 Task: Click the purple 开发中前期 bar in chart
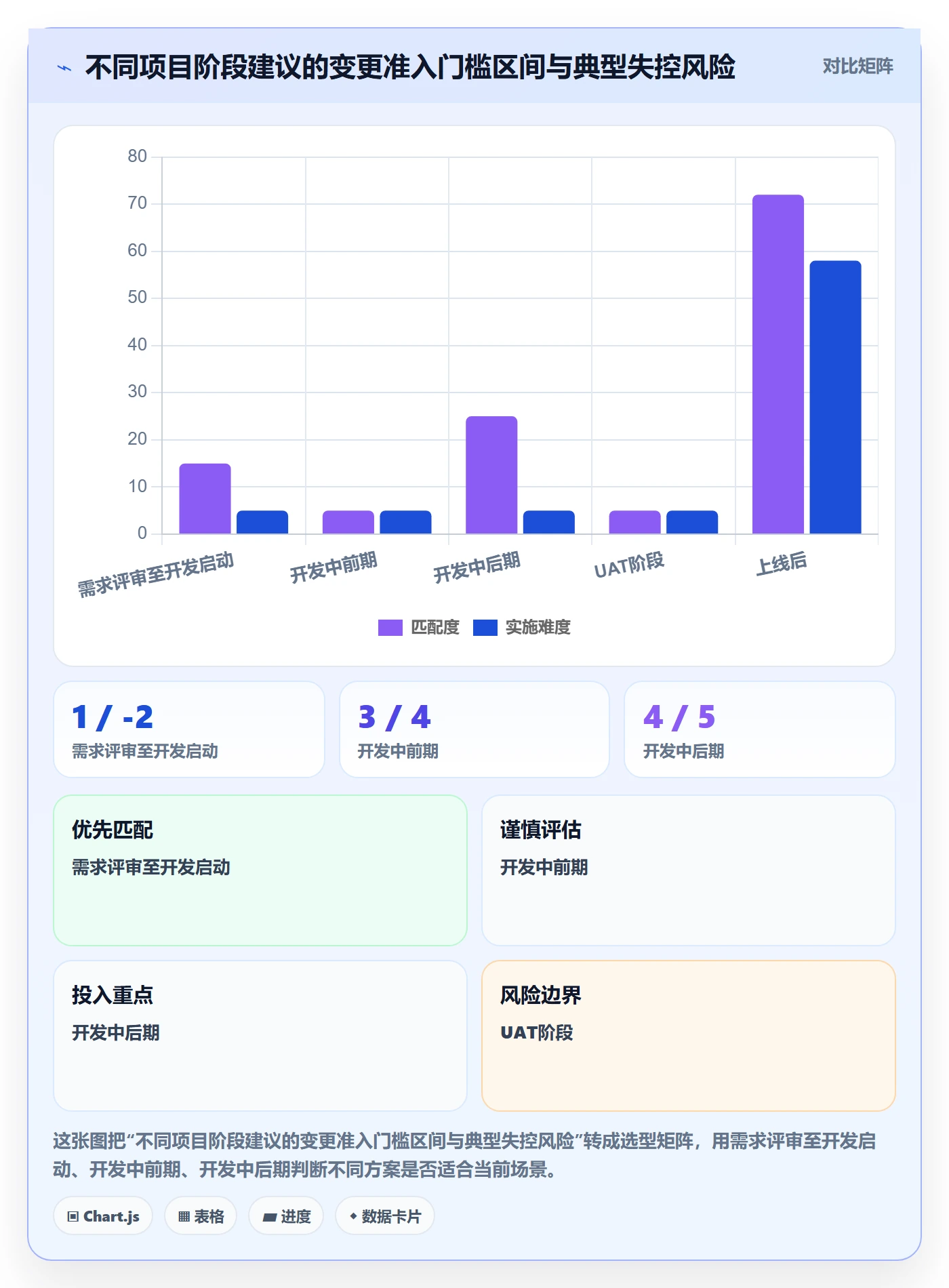coord(348,522)
